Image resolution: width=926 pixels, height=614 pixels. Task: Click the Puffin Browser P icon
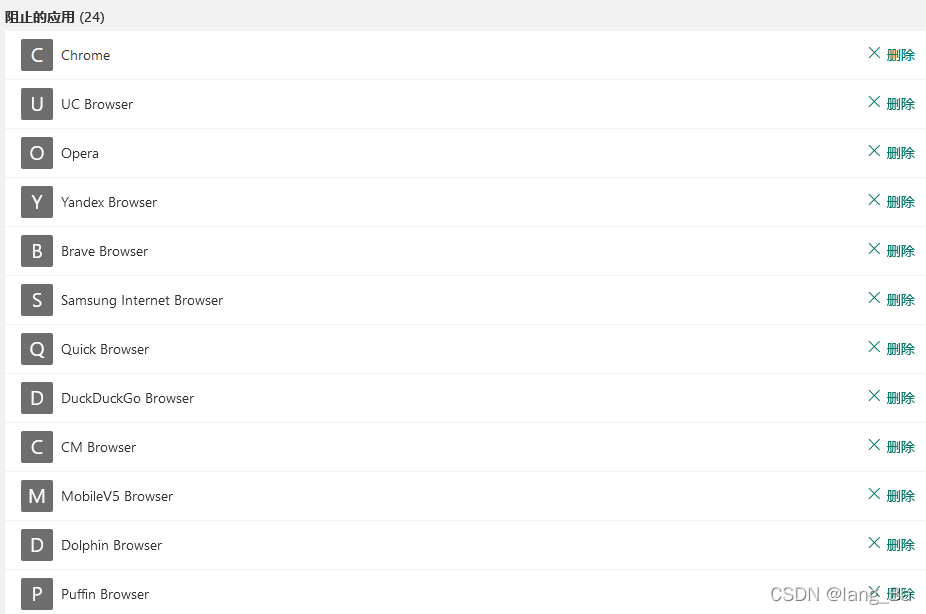(37, 594)
